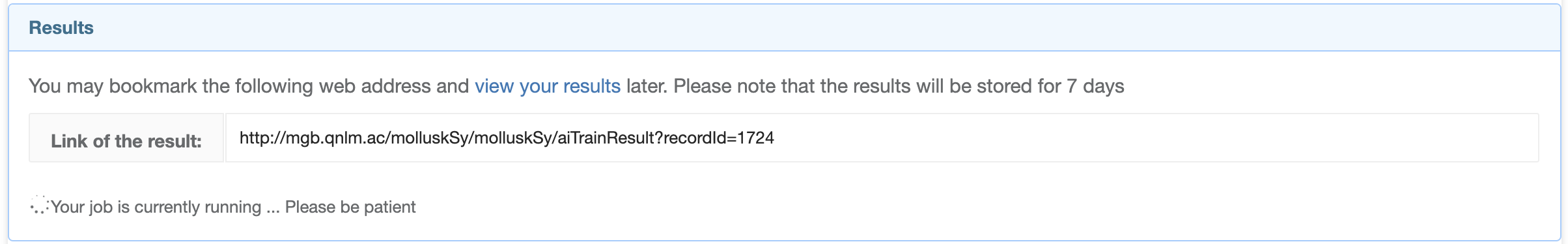This screenshot has width=1568, height=244.
Task: Click the '7 days' storage note
Action: coord(1095,86)
